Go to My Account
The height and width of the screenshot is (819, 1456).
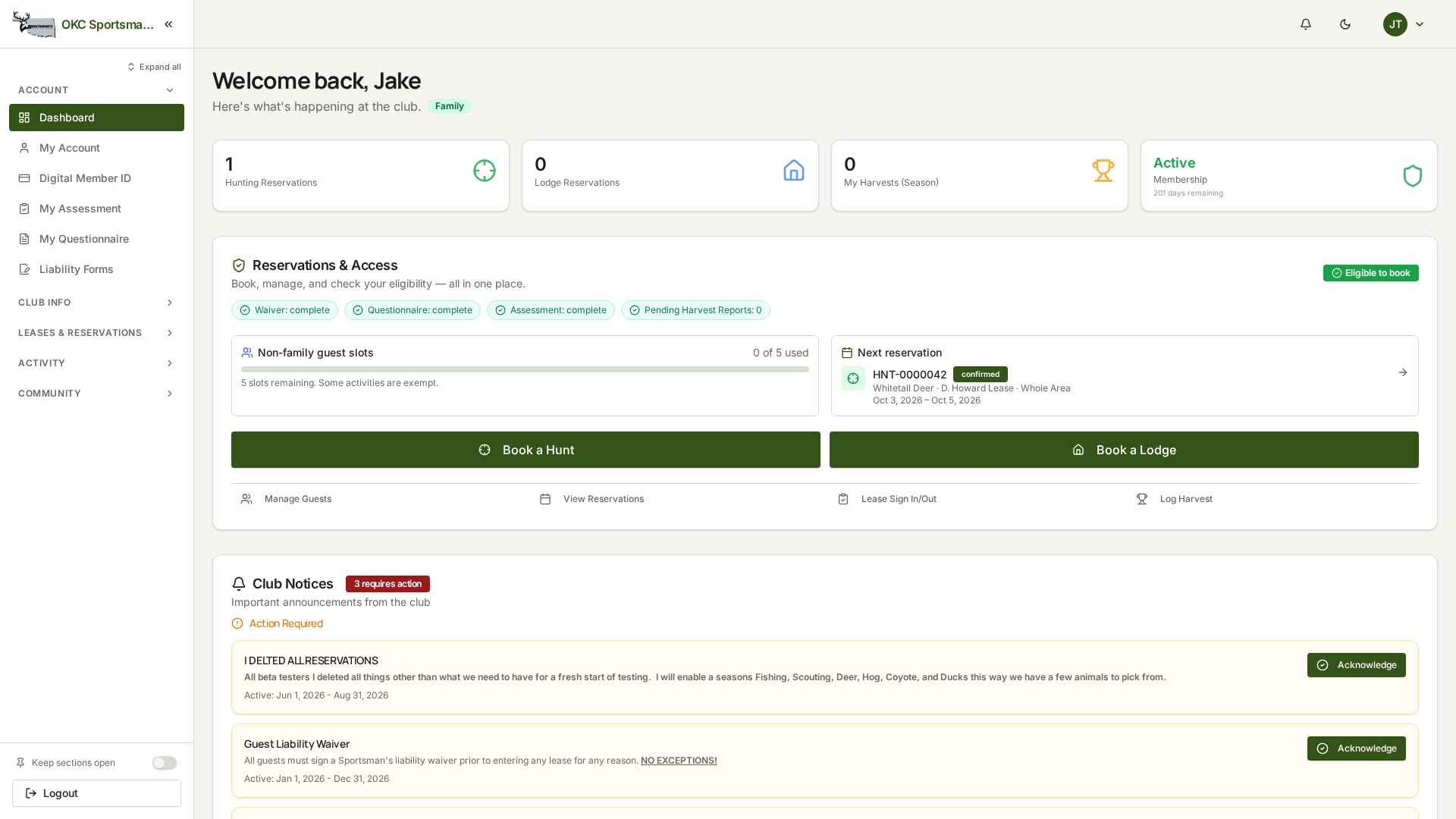(96, 148)
